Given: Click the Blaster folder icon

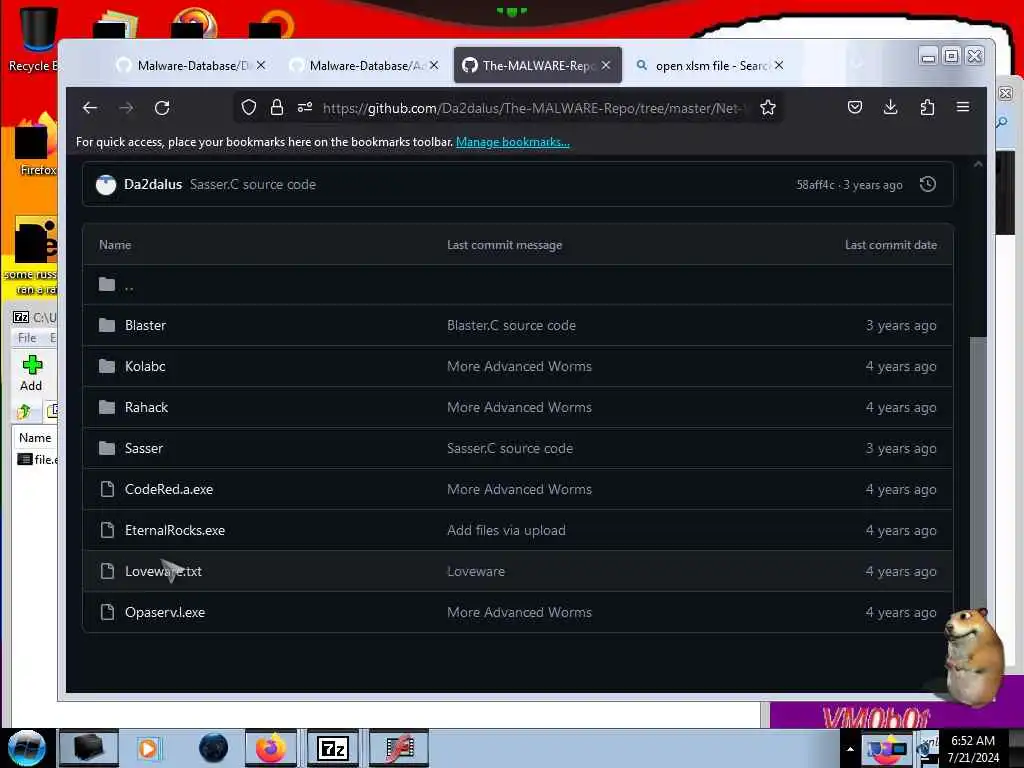Looking at the screenshot, I should (107, 325).
